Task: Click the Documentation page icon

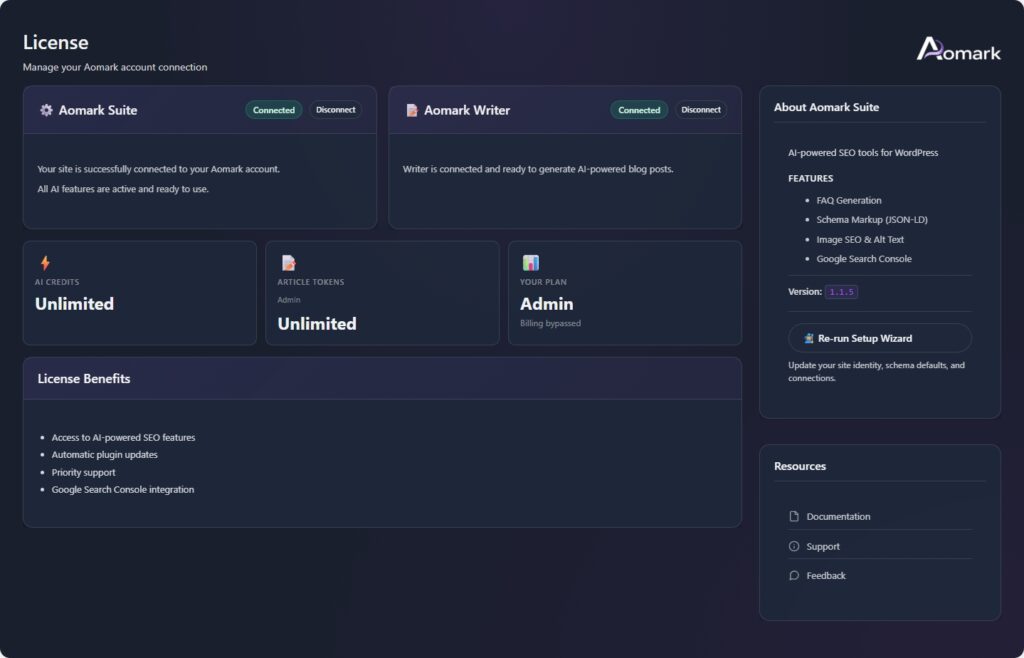Action: [792, 516]
